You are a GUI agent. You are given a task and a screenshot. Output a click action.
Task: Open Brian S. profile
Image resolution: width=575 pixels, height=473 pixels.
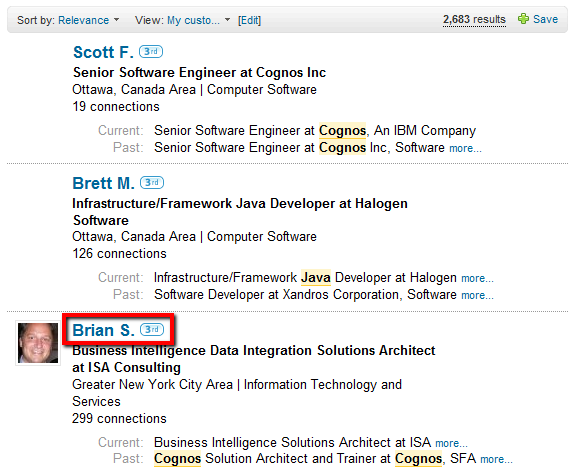103,330
